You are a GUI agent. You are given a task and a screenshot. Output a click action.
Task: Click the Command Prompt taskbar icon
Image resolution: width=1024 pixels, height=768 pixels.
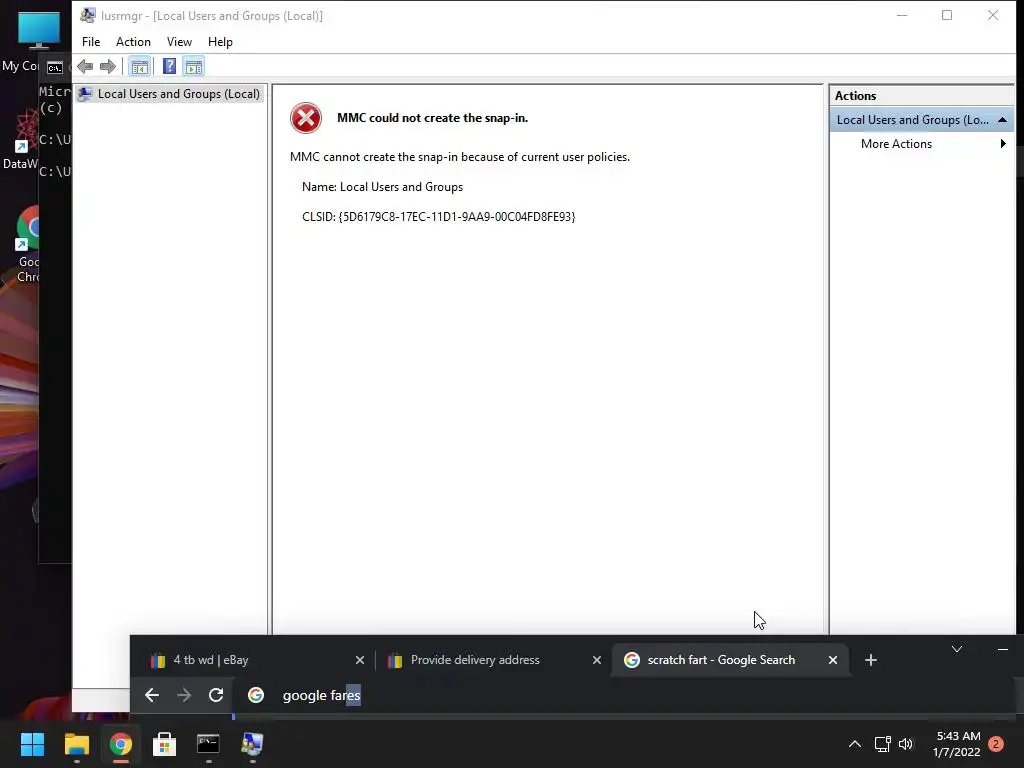coord(208,744)
